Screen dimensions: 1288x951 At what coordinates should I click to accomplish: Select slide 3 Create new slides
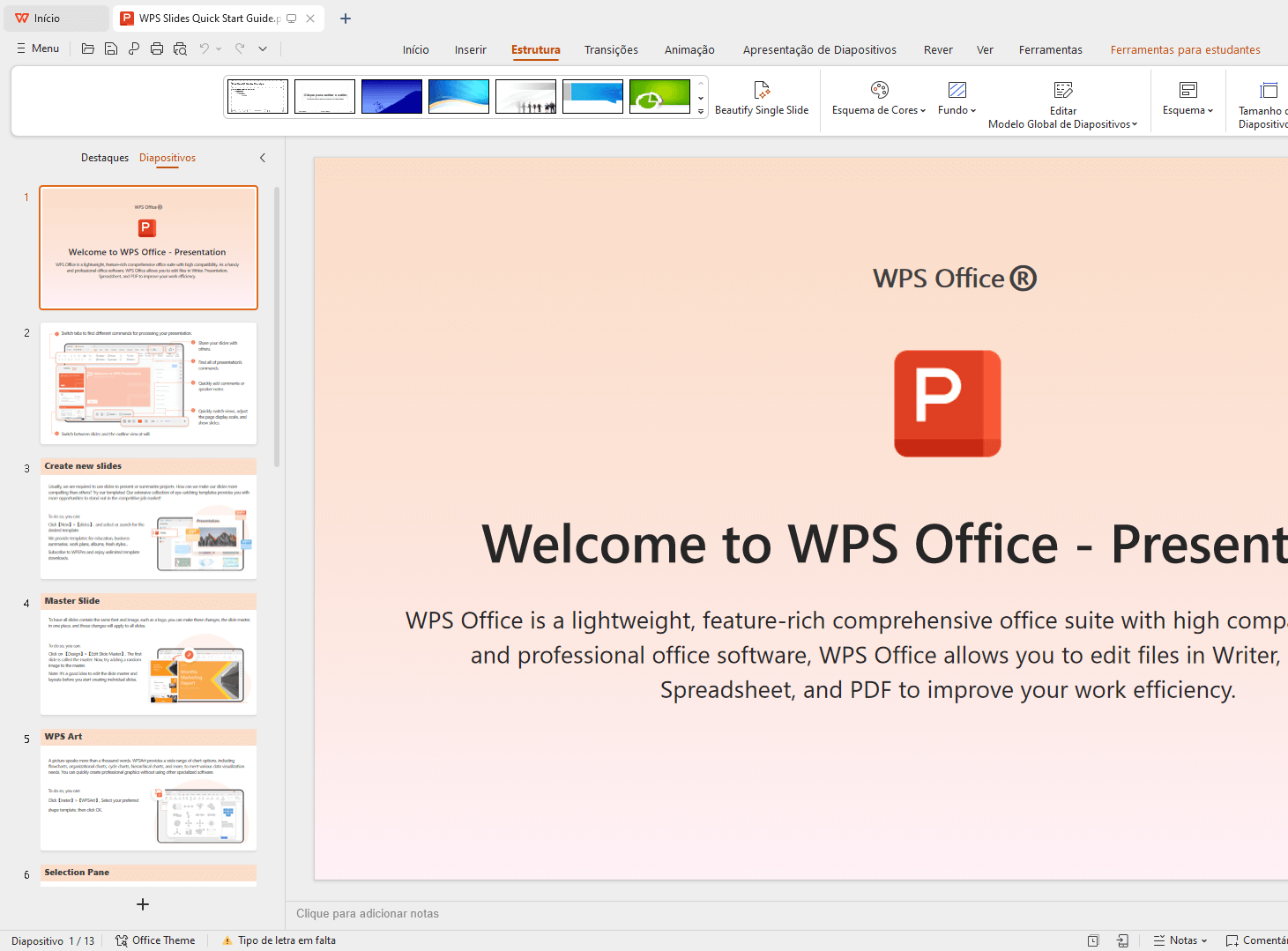149,518
